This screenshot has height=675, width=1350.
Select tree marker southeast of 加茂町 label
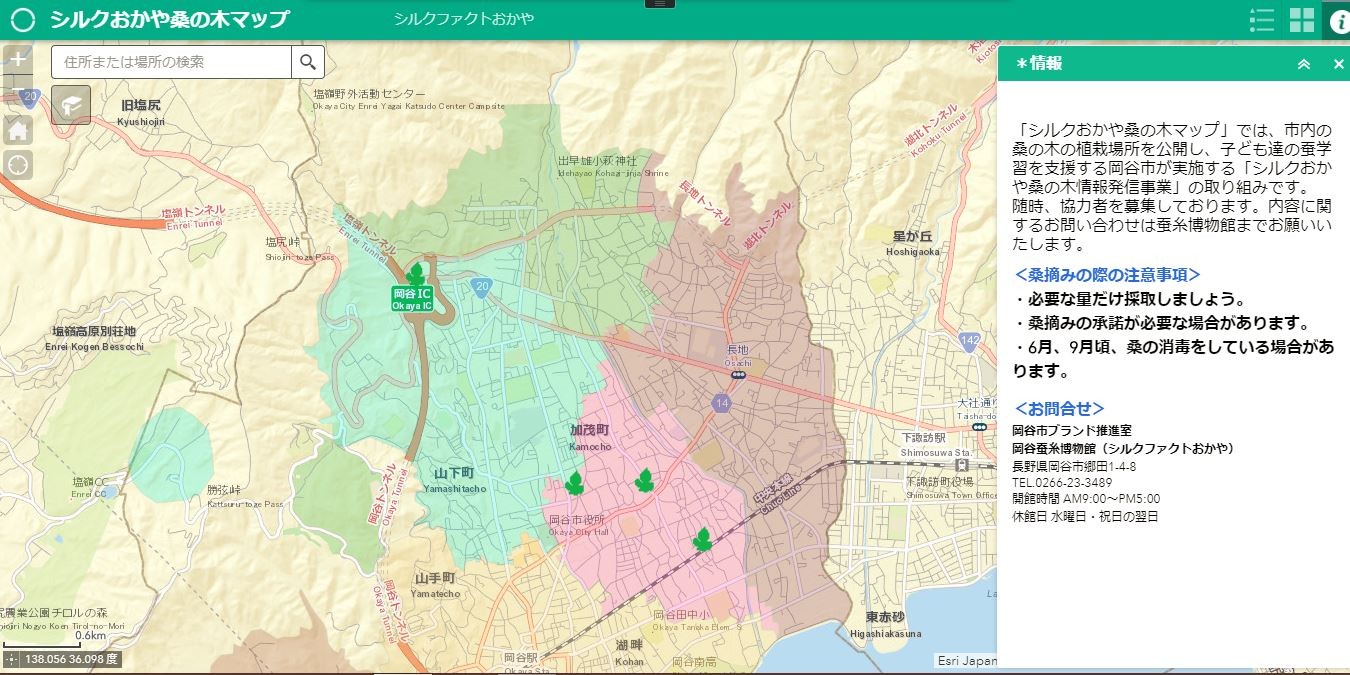pos(644,481)
